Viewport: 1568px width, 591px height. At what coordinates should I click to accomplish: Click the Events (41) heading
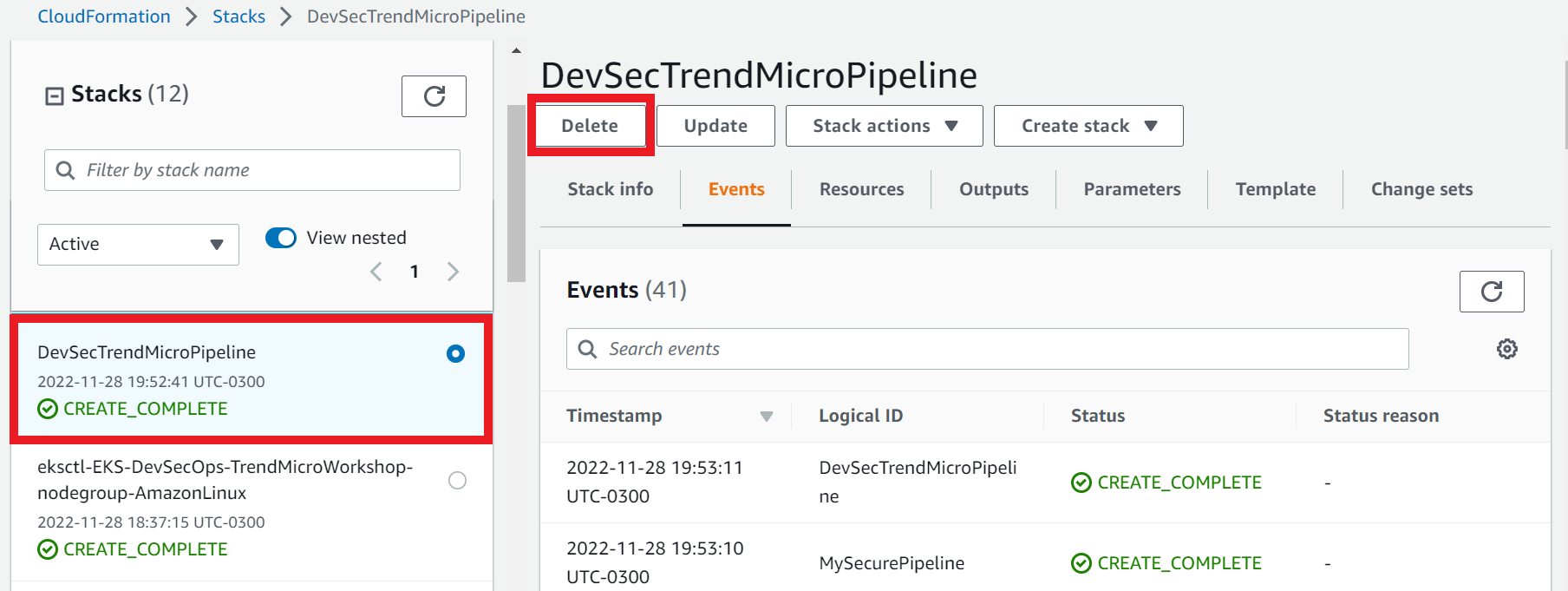coord(626,290)
